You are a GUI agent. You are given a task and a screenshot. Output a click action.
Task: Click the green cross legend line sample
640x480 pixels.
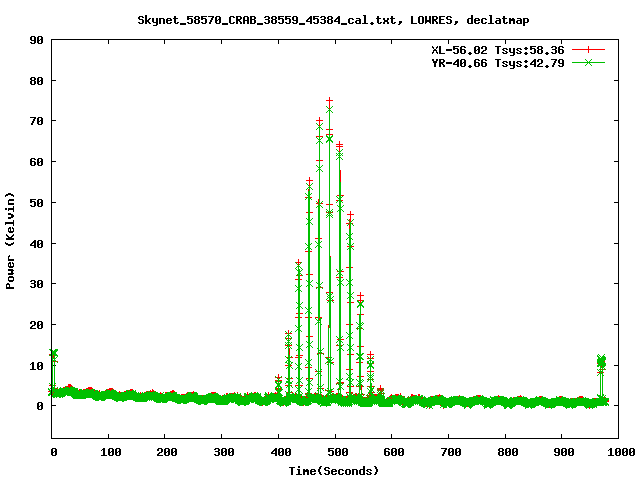(x=588, y=62)
